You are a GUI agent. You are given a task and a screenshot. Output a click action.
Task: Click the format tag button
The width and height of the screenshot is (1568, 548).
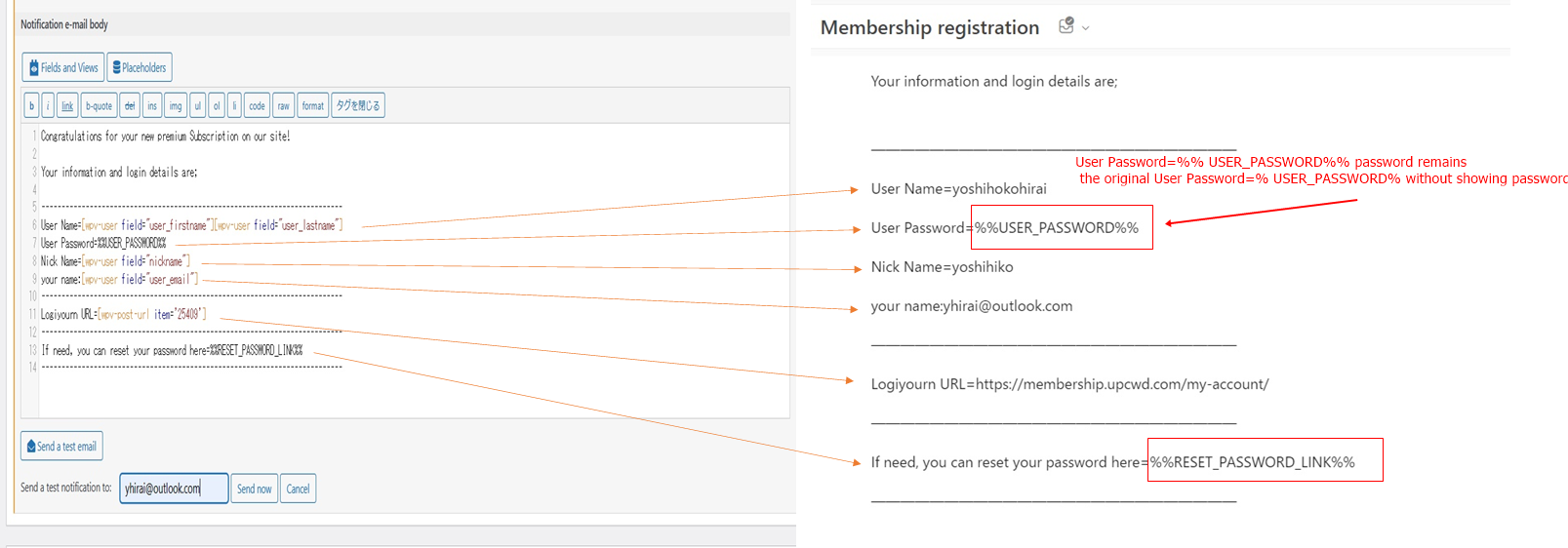[312, 105]
